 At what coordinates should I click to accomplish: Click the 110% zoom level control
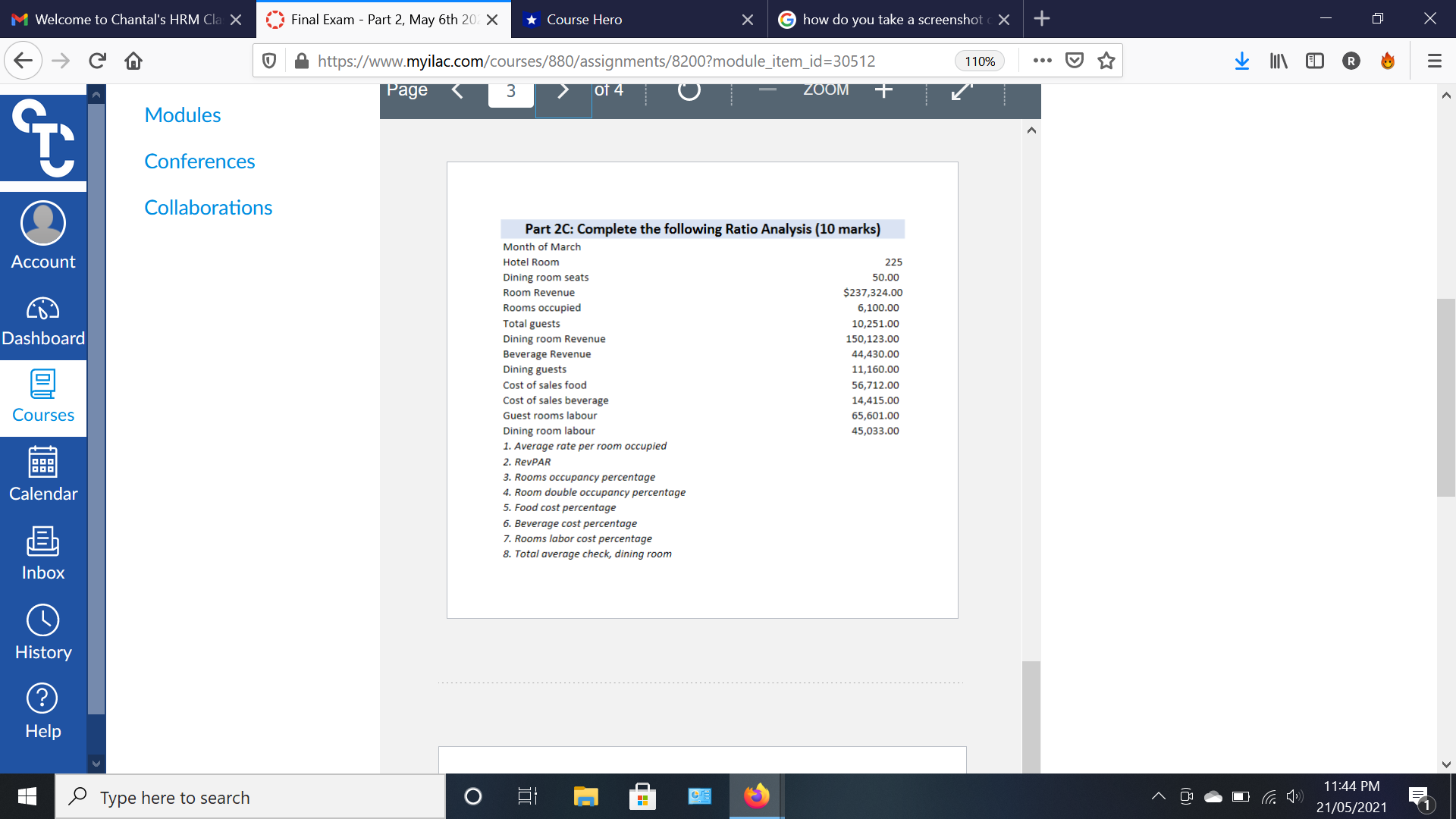pos(979,61)
